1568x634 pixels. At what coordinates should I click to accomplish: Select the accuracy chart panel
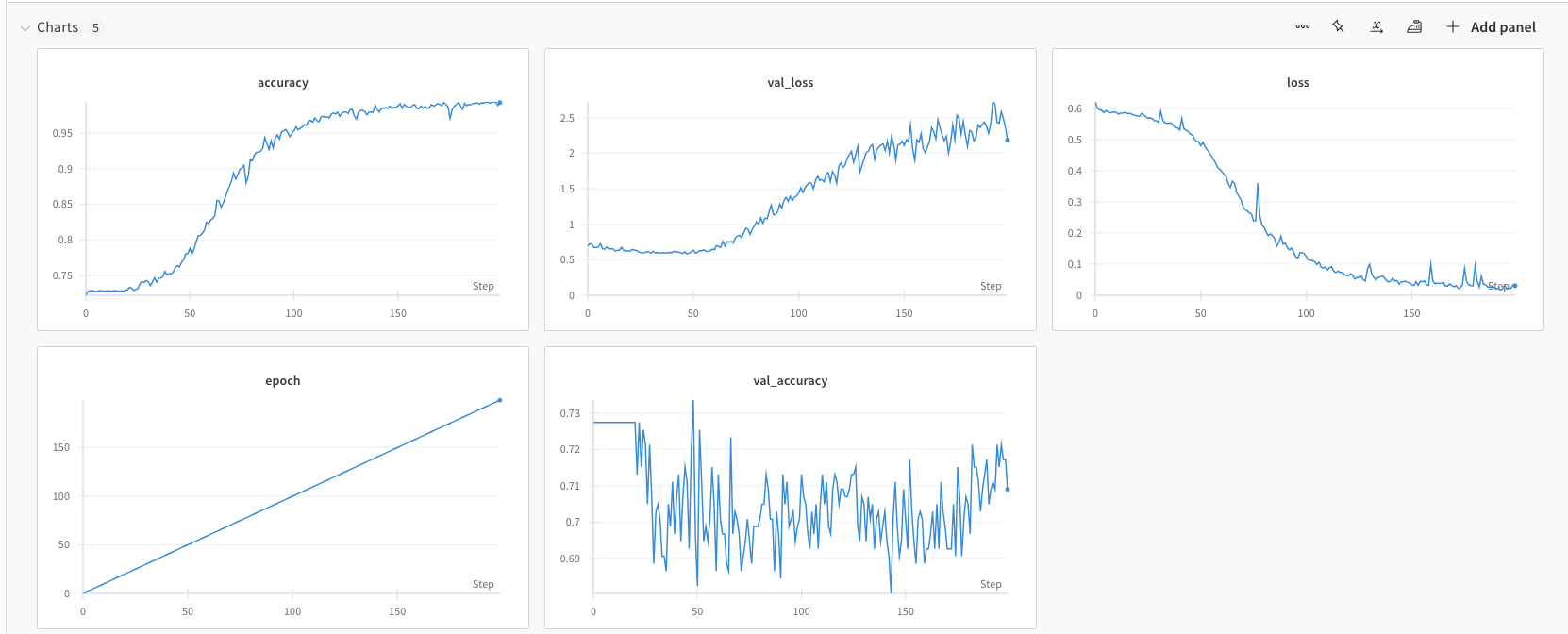coord(283,190)
